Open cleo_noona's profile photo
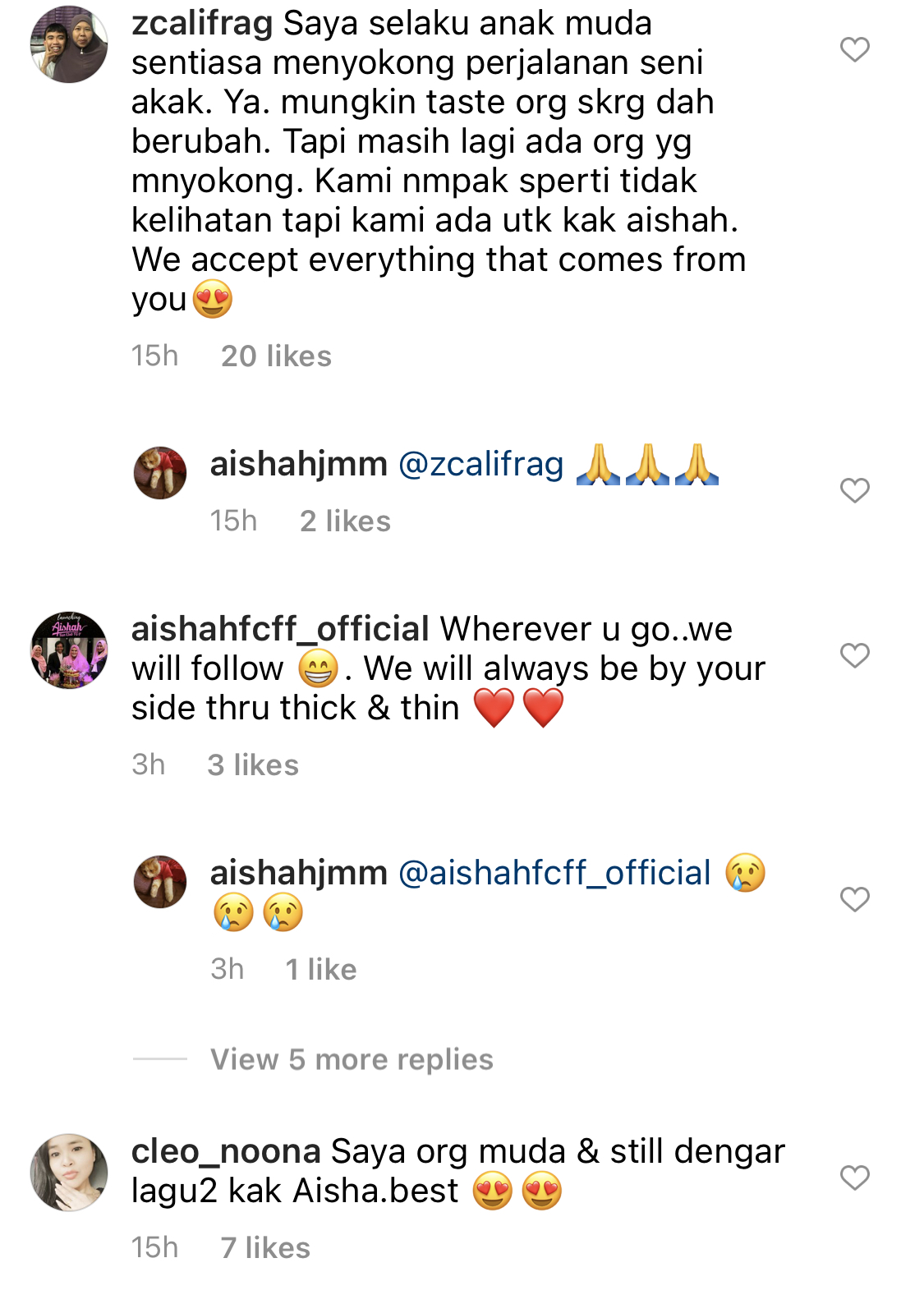This screenshot has height=1304, width=924. pyautogui.click(x=69, y=1173)
